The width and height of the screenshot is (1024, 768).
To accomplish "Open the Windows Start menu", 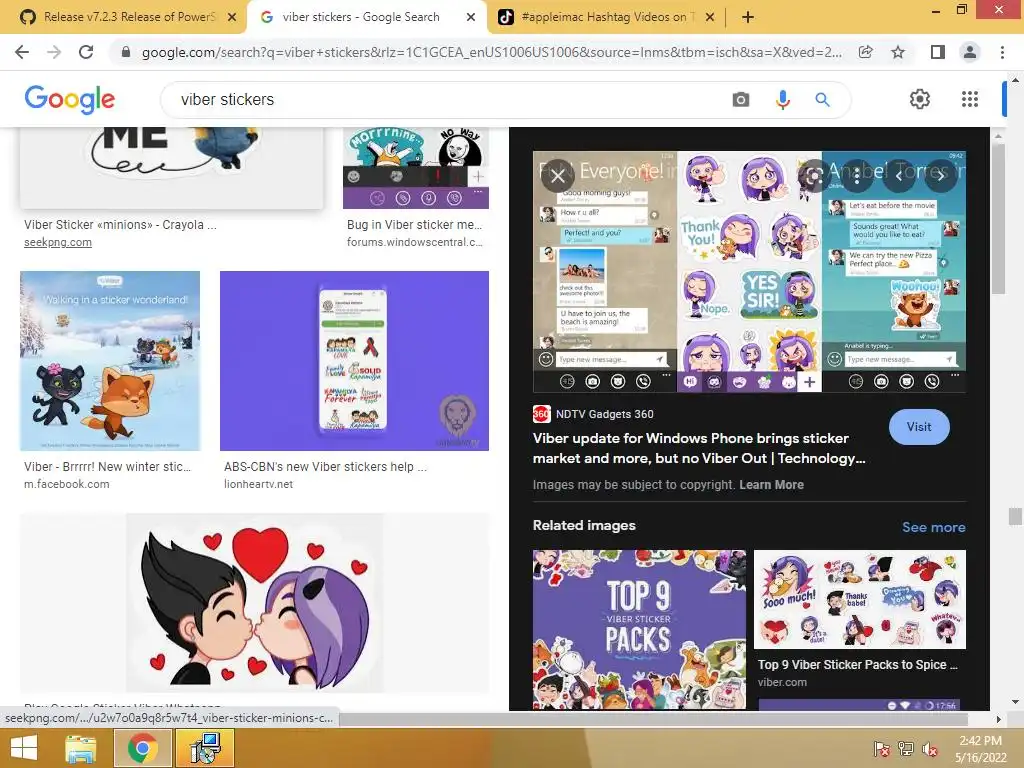I will [x=24, y=748].
